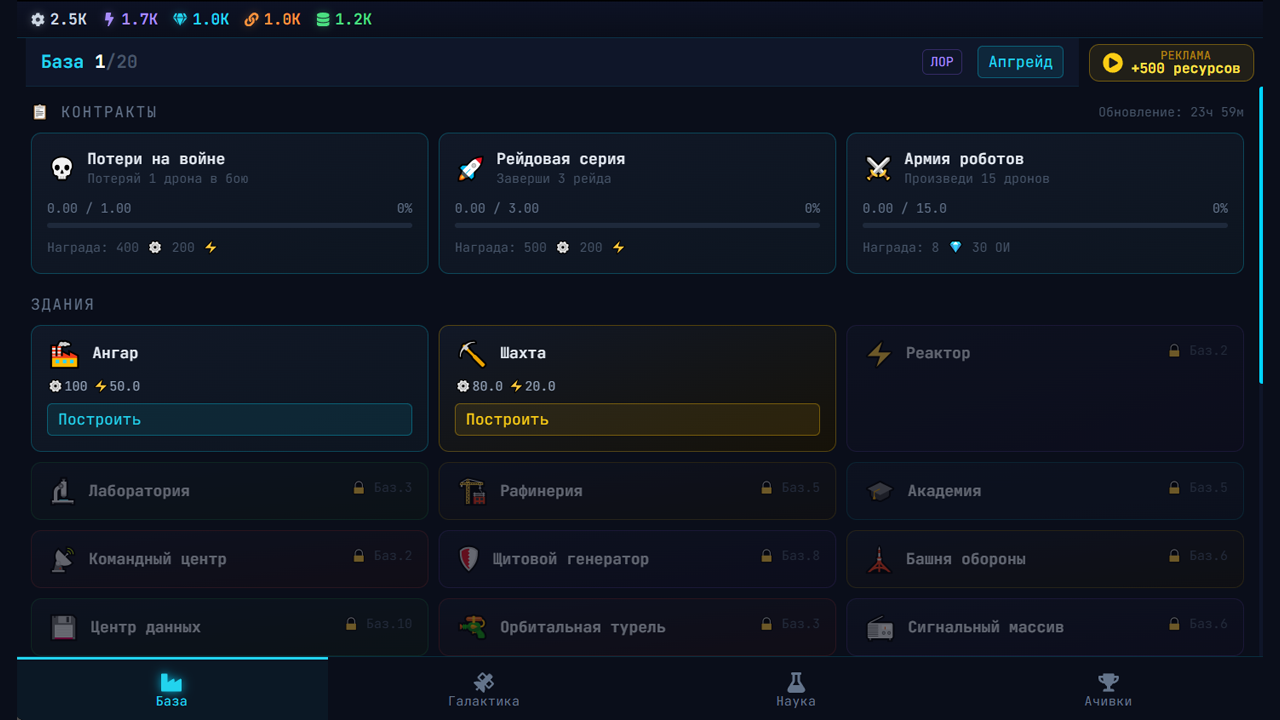
Task: Switch to the Ачивки tab
Action: [1108, 690]
